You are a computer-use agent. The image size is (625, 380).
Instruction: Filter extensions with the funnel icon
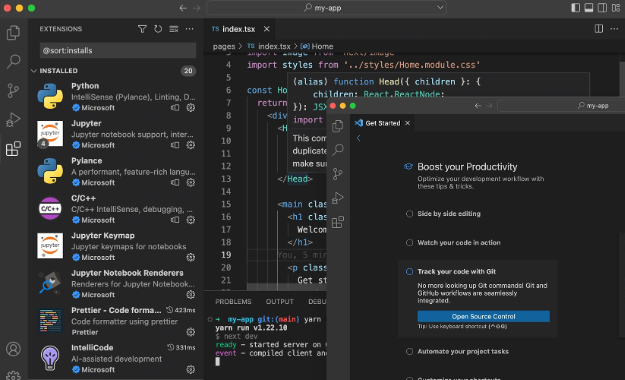tap(142, 29)
